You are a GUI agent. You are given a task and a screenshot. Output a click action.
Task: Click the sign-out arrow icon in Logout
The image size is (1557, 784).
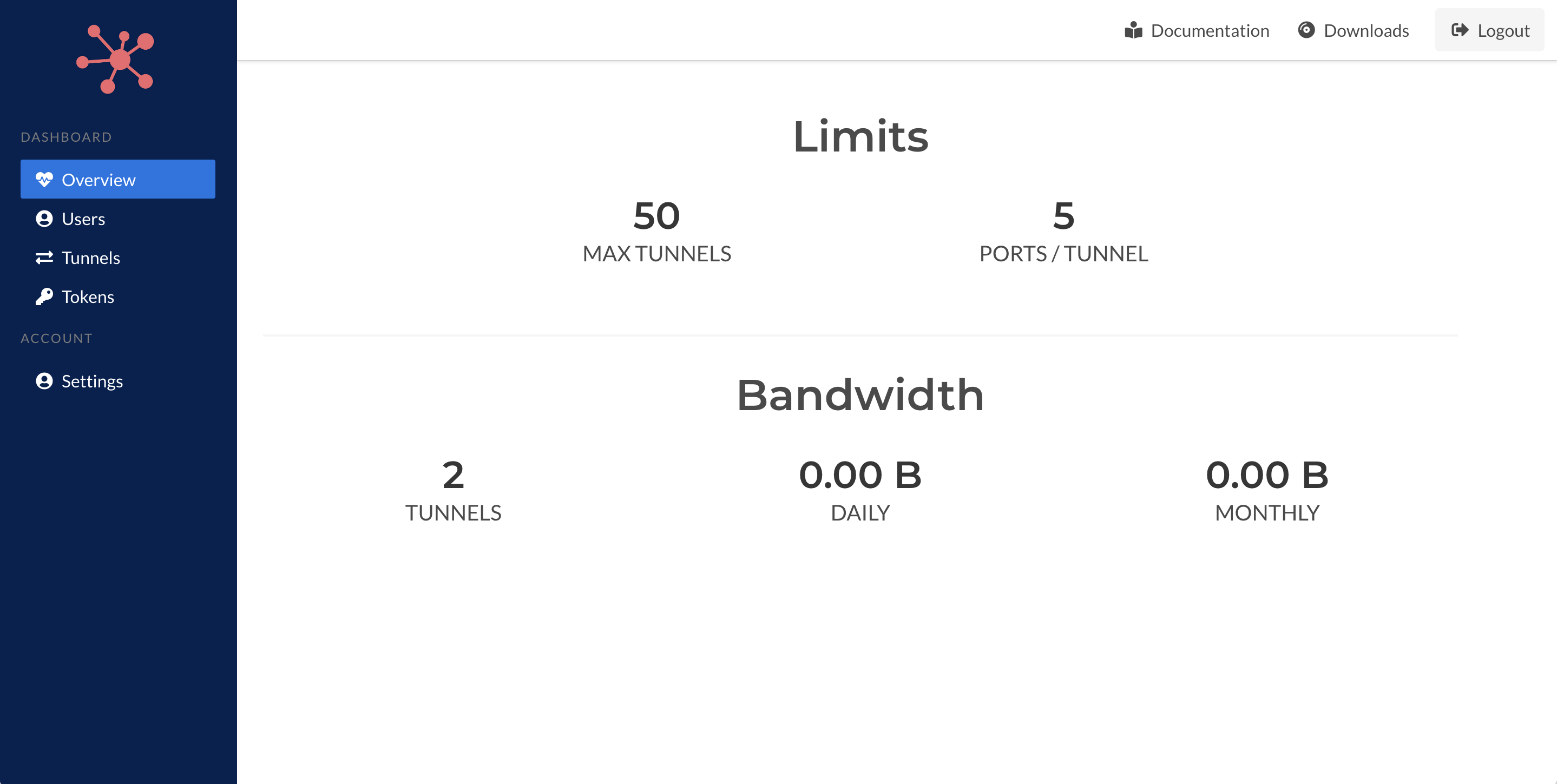[x=1460, y=30]
